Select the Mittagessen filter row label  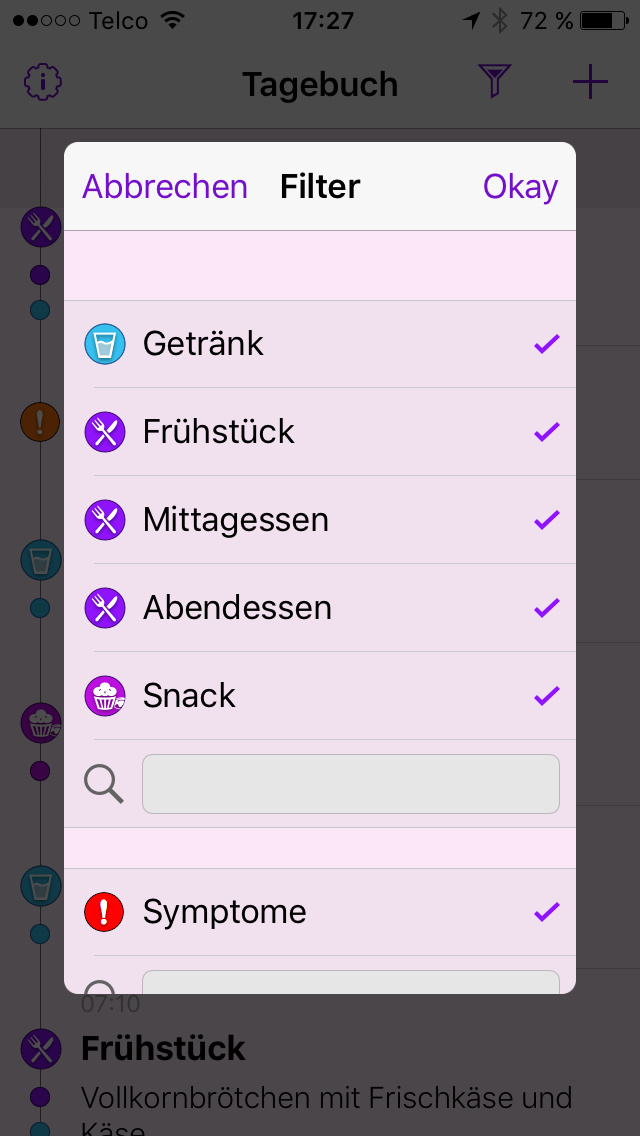pos(236,520)
